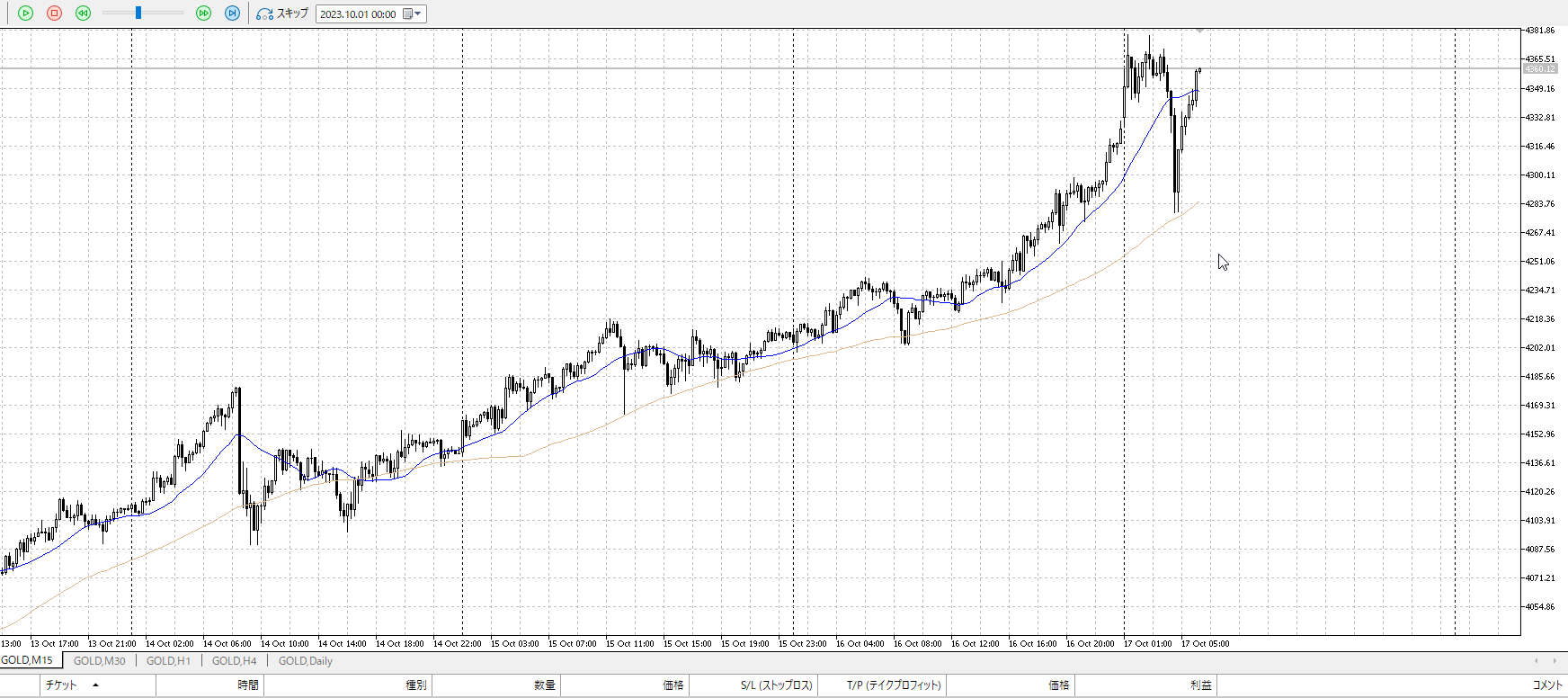Open the GOLD,H4 chart tab
This screenshot has width=1568, height=698.
click(x=234, y=661)
